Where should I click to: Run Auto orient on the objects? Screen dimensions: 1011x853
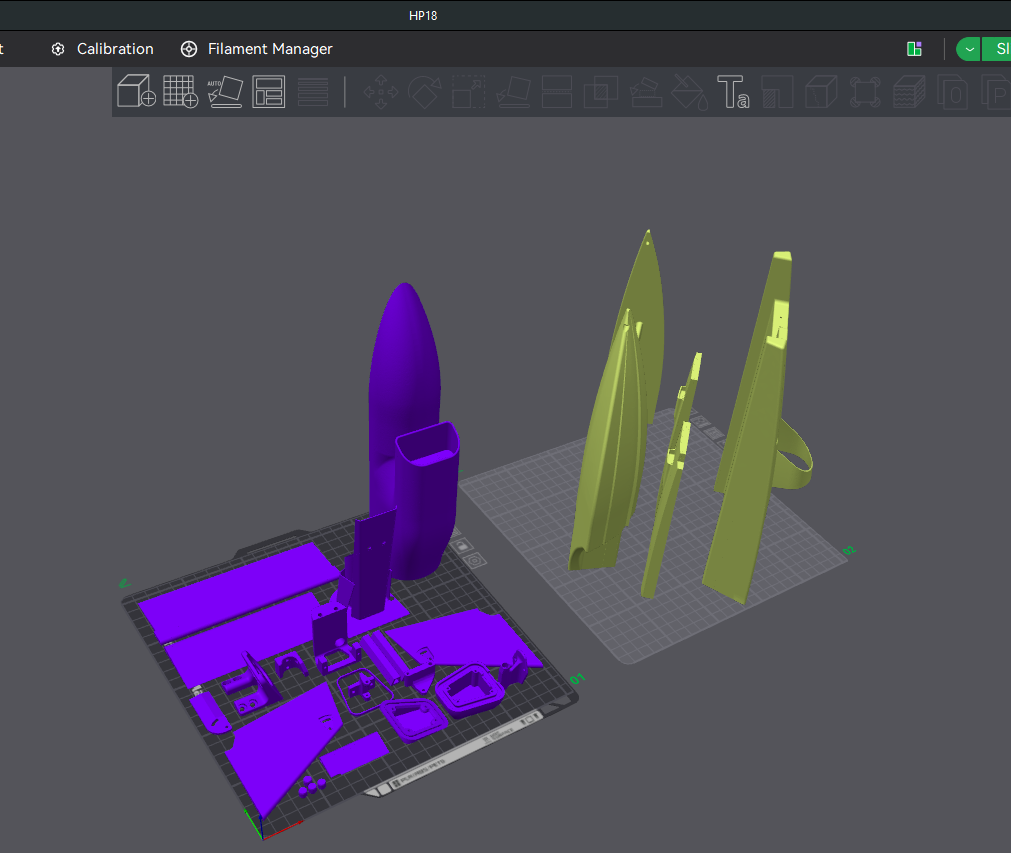(224, 92)
